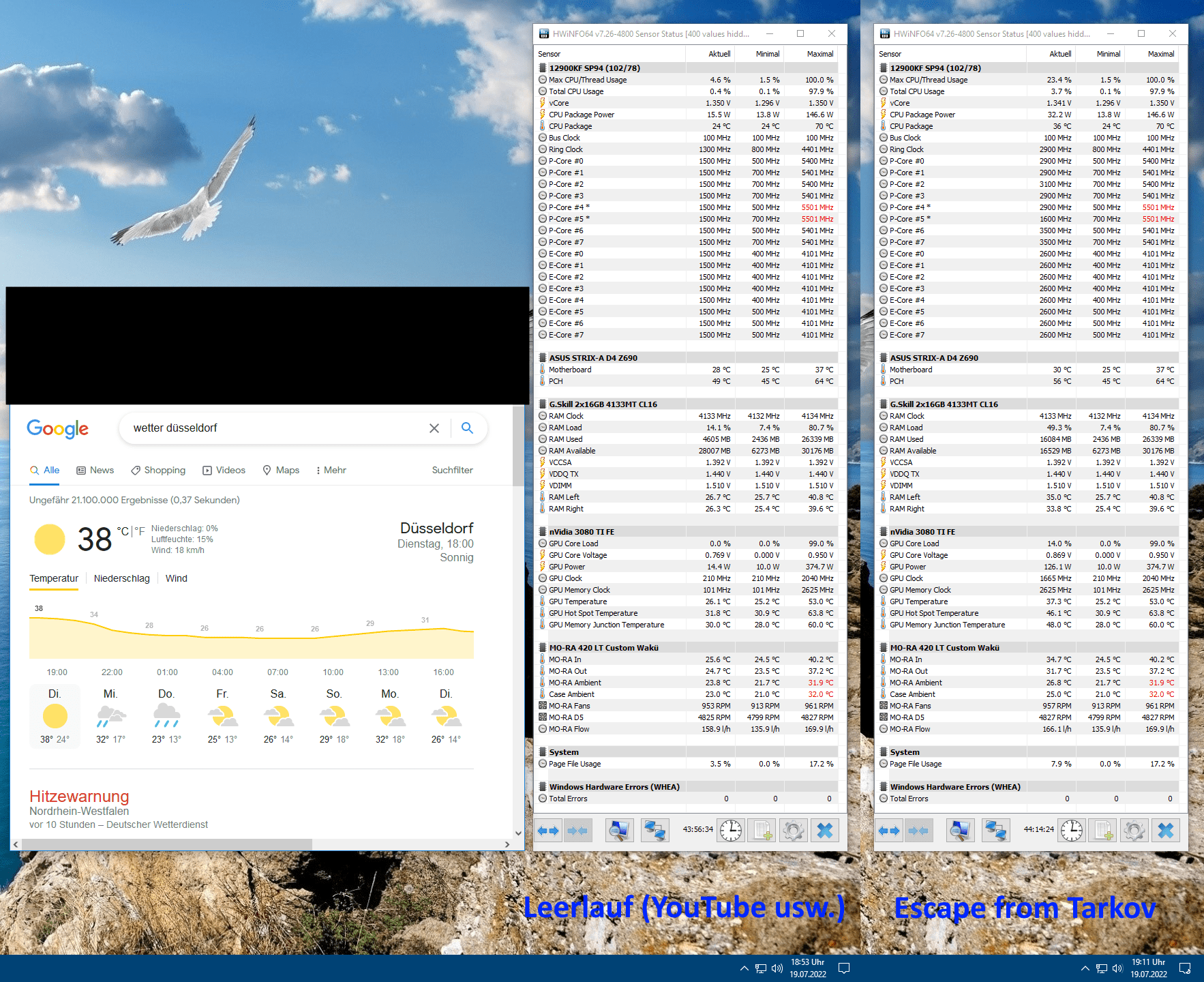Select CPU Package Power row in left HWiNFO window
Screen dimensions: 1204x982
(687, 115)
